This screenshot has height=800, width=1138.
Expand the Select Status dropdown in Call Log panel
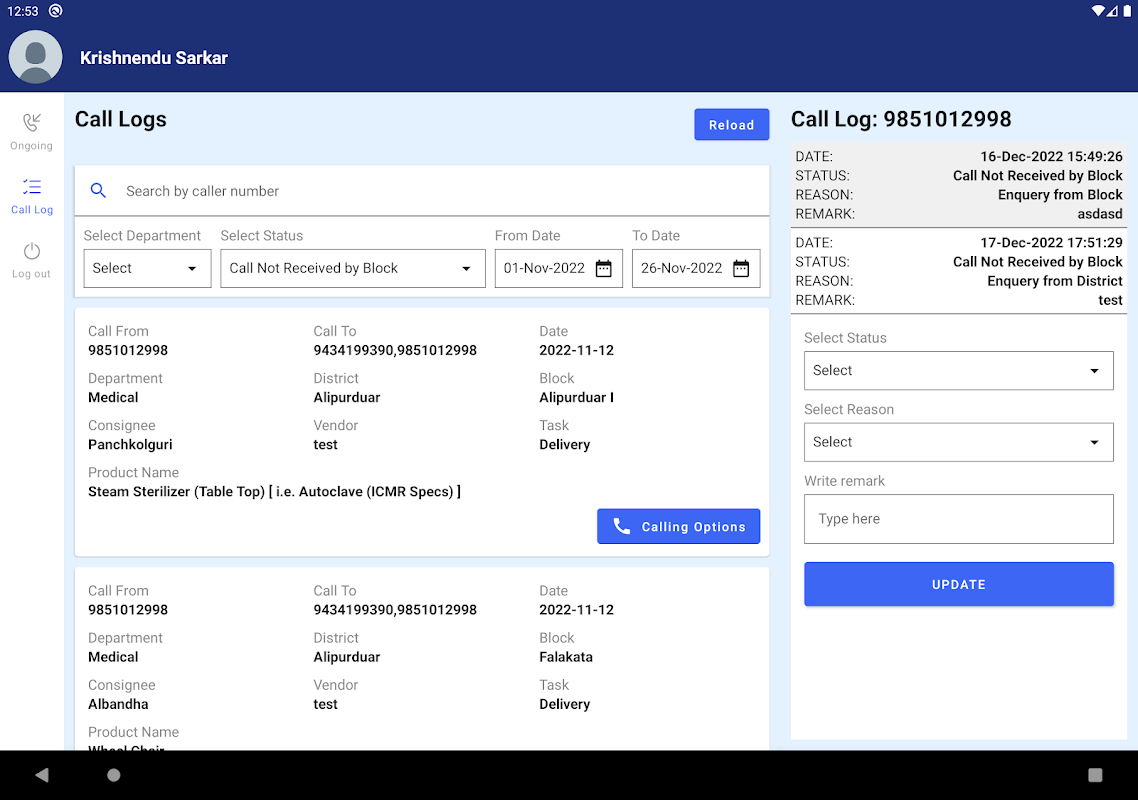[x=958, y=370]
